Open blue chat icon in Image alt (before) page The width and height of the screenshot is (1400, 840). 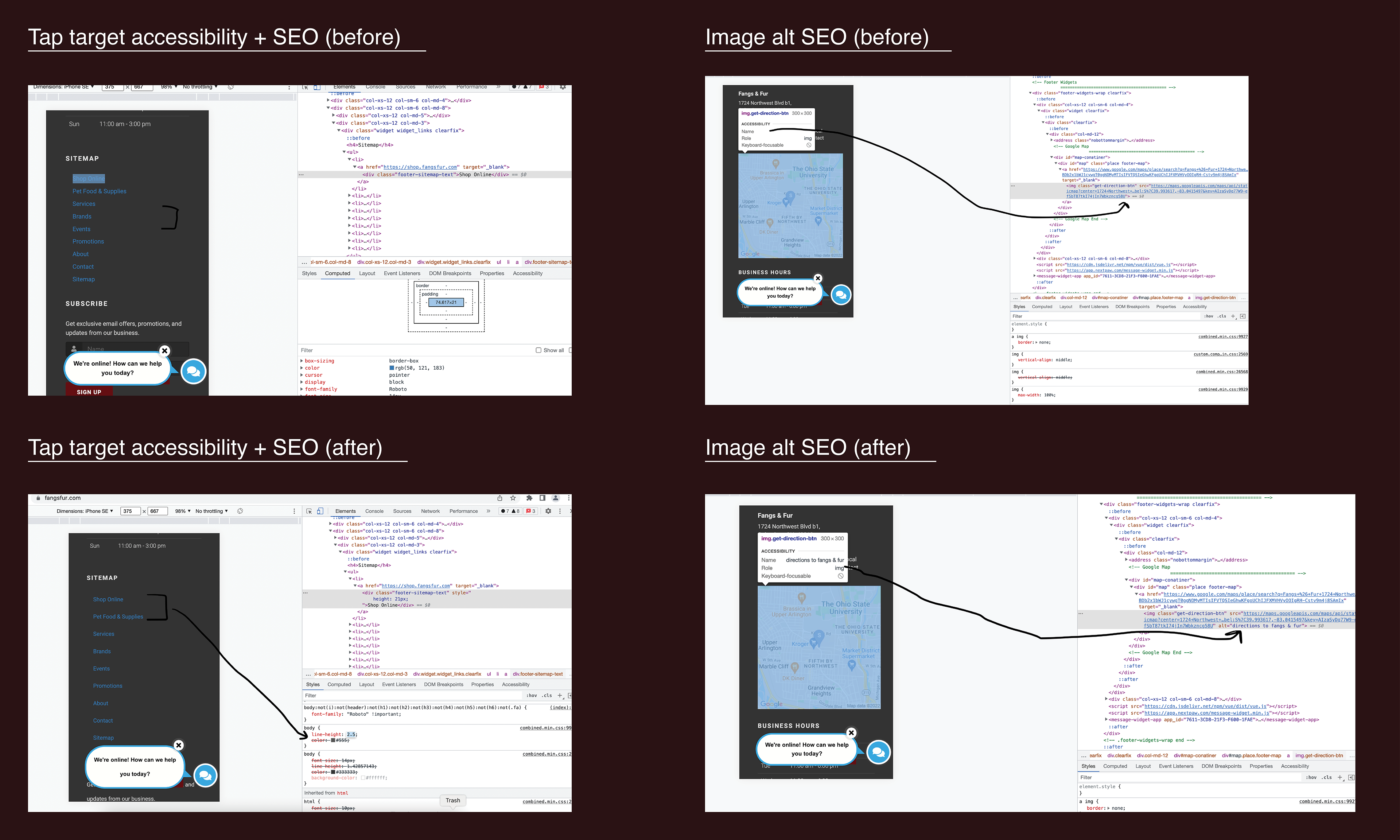pyautogui.click(x=841, y=294)
